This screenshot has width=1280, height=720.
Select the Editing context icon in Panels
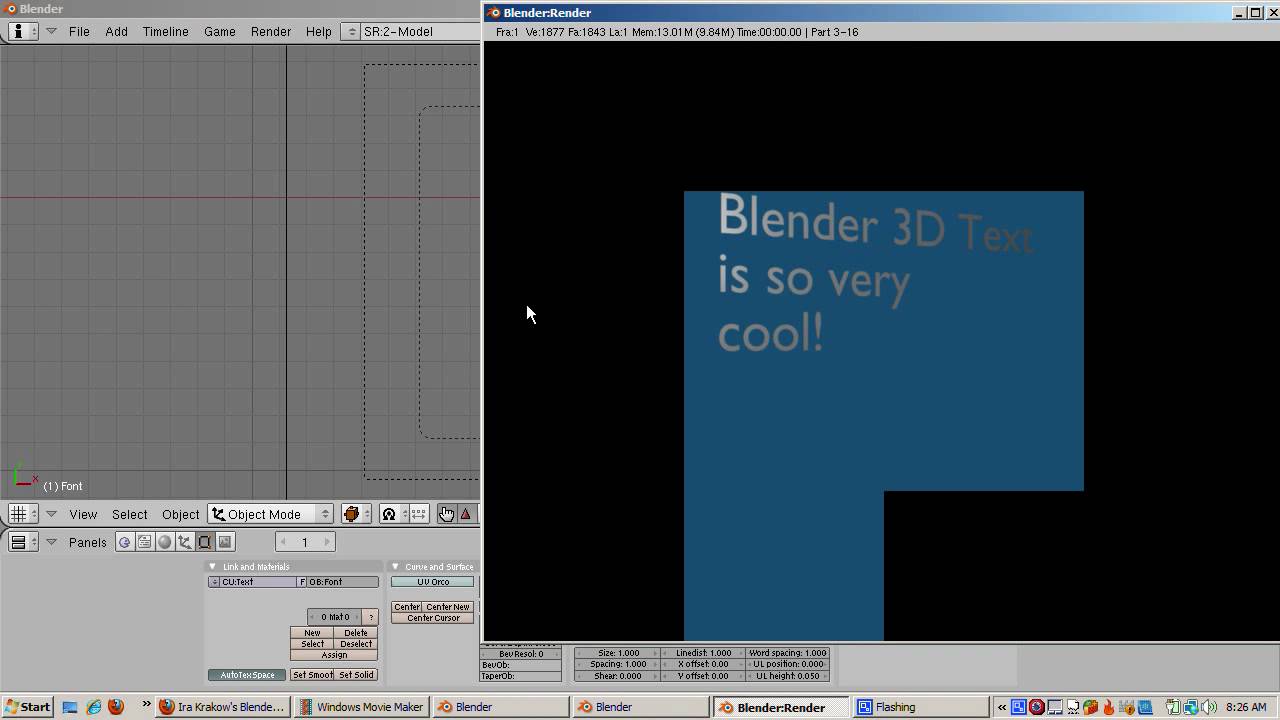point(205,542)
